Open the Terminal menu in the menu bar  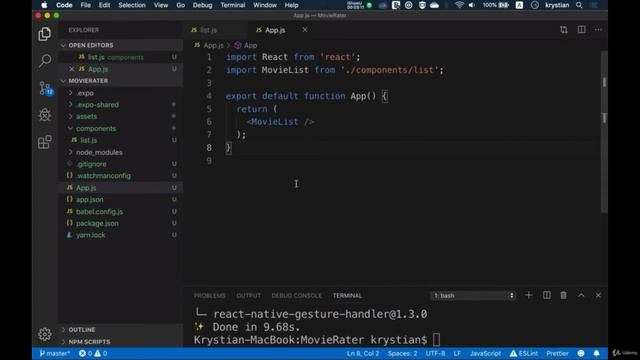tap(233, 5)
